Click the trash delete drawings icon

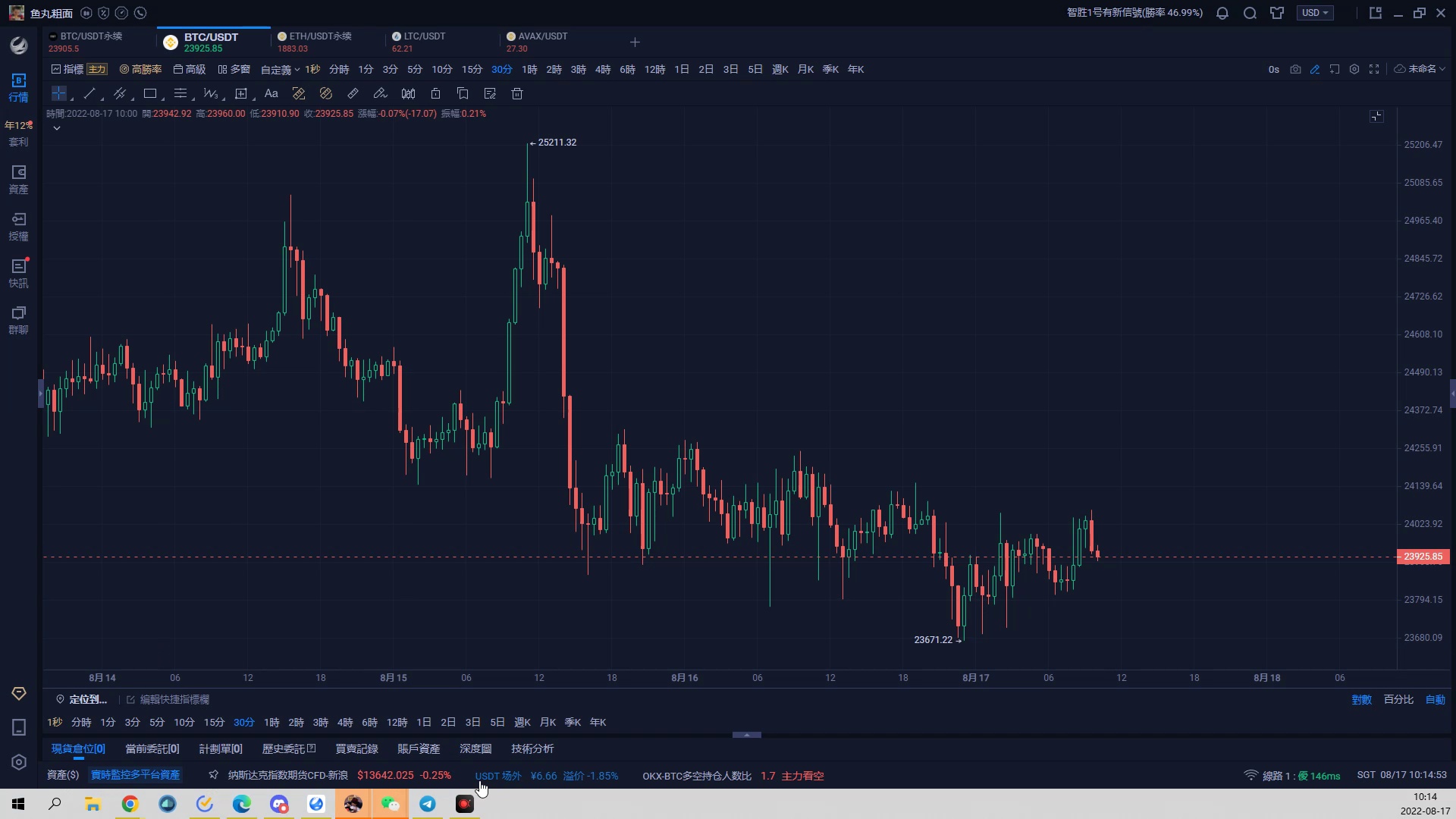(517, 93)
